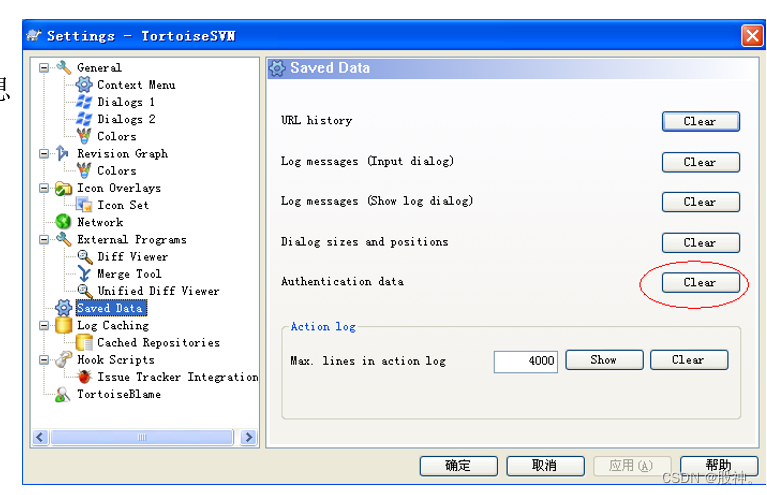
Task: Click the General wrench icon in tree
Action: coord(64,67)
